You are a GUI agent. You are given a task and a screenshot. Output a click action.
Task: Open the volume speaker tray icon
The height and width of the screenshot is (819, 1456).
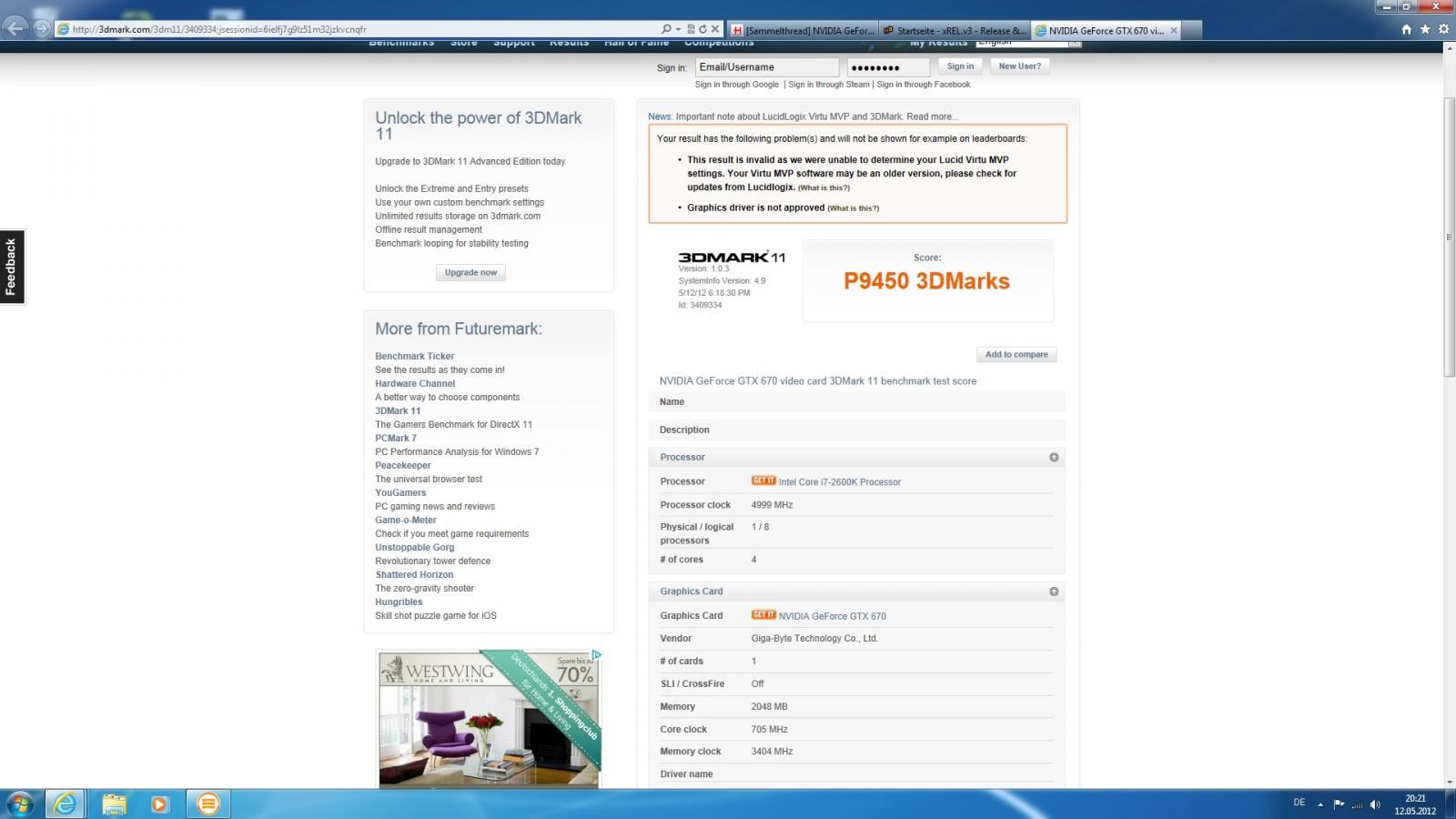click(1375, 804)
